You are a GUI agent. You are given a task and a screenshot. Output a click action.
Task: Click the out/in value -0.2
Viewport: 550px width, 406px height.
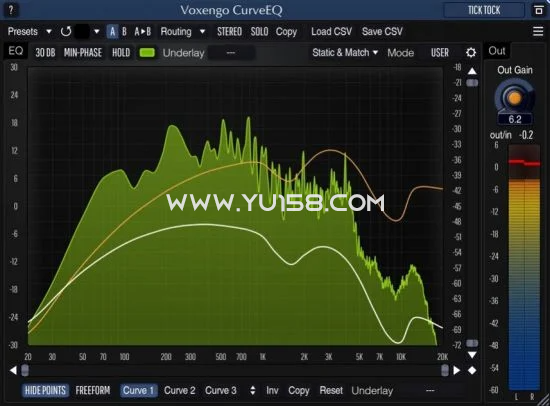(526, 135)
